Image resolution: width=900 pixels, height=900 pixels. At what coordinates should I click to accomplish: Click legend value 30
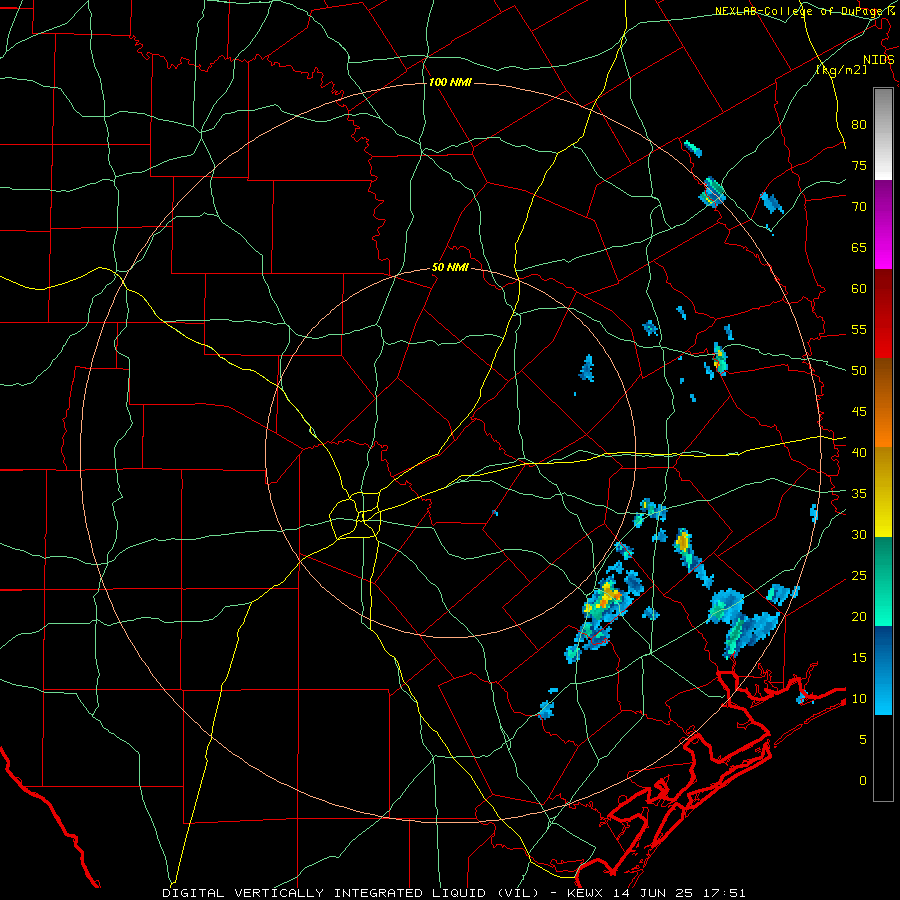859,534
